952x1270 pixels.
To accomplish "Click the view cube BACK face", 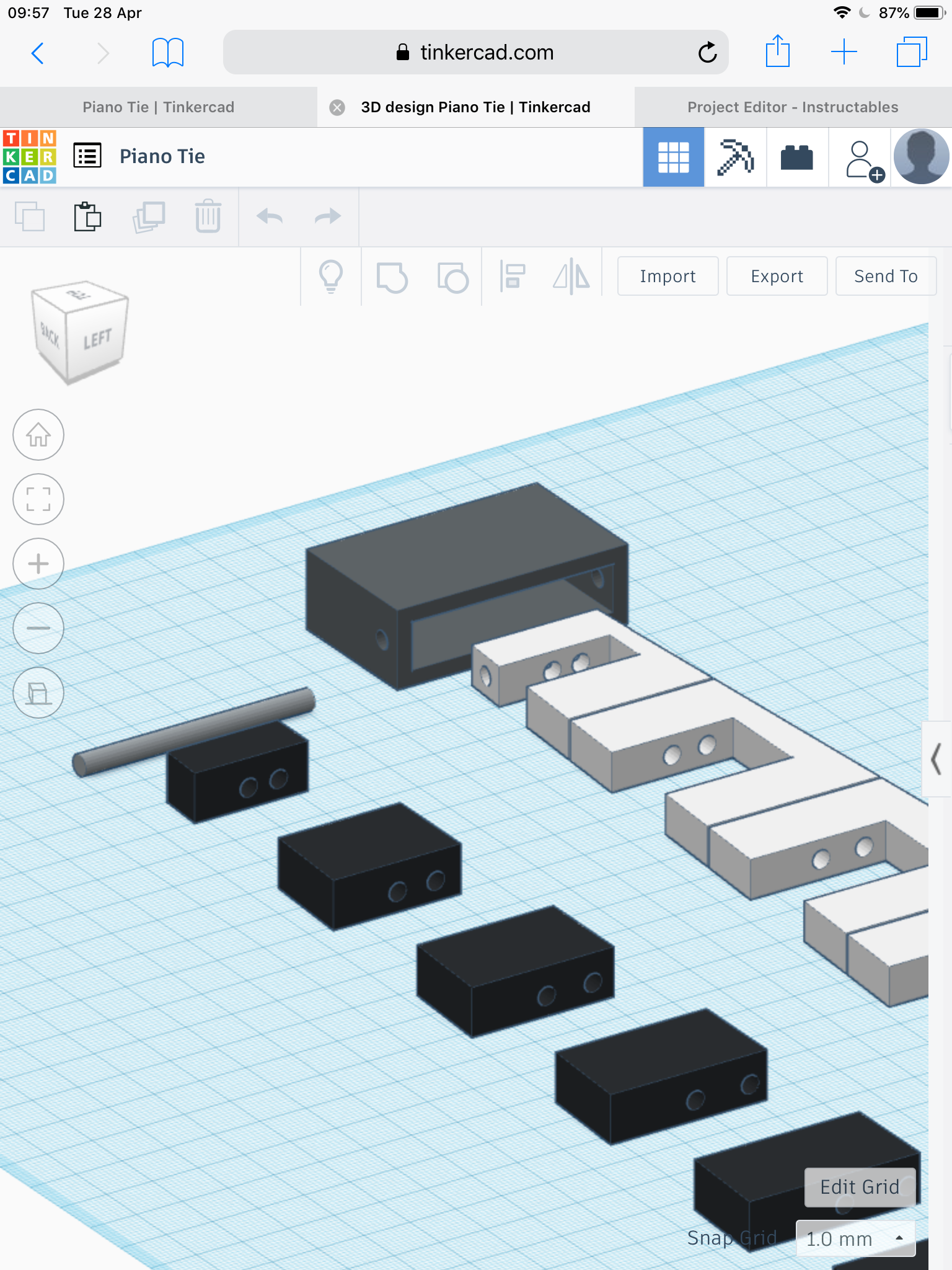I will pyautogui.click(x=50, y=335).
